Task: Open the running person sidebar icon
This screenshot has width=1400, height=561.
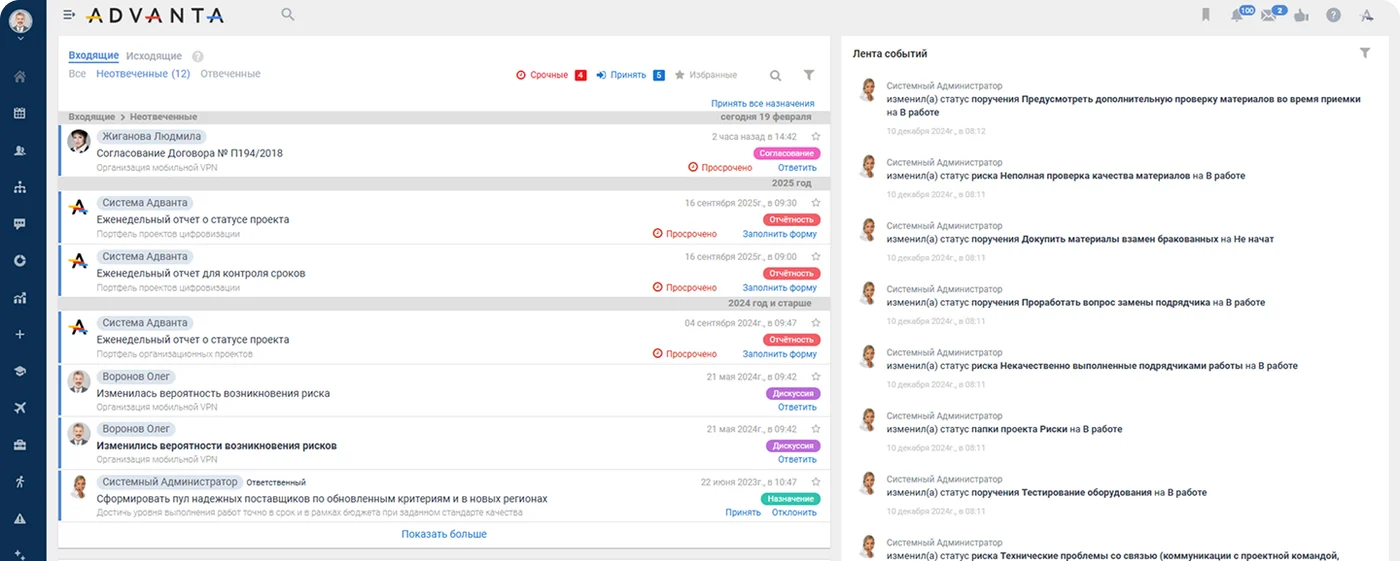Action: (19, 481)
